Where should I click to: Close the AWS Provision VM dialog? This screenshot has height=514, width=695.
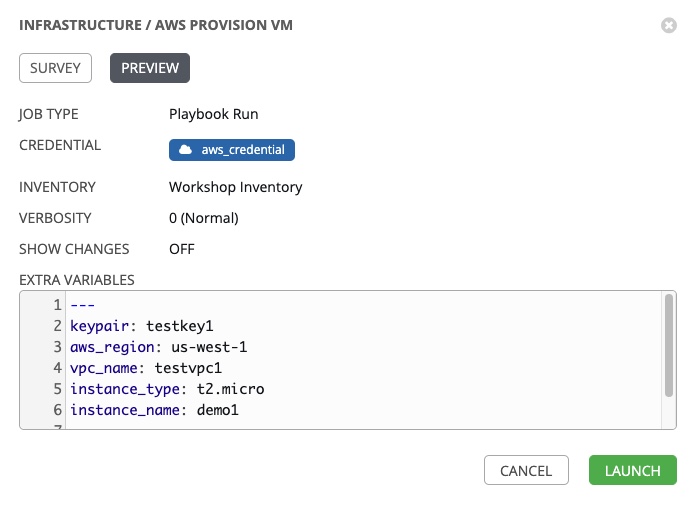(x=669, y=25)
